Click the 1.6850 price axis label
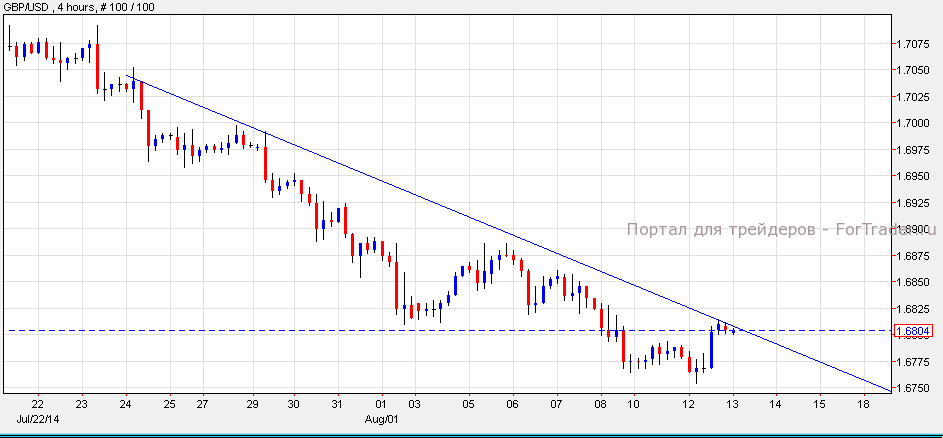 [913, 282]
